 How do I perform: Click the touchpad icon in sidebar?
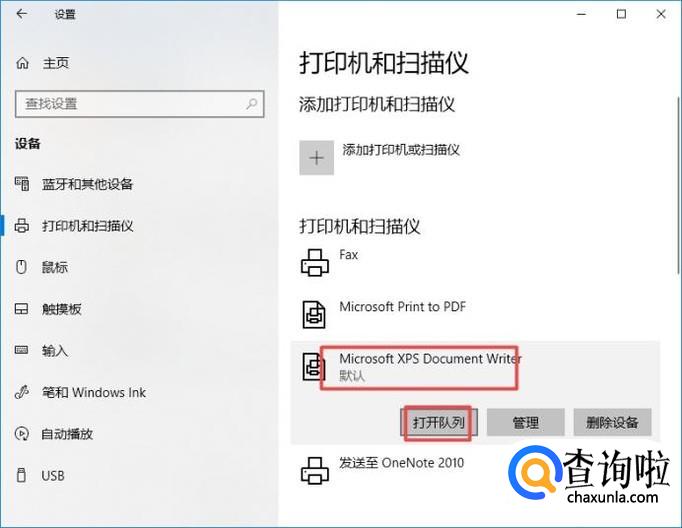click(22, 309)
